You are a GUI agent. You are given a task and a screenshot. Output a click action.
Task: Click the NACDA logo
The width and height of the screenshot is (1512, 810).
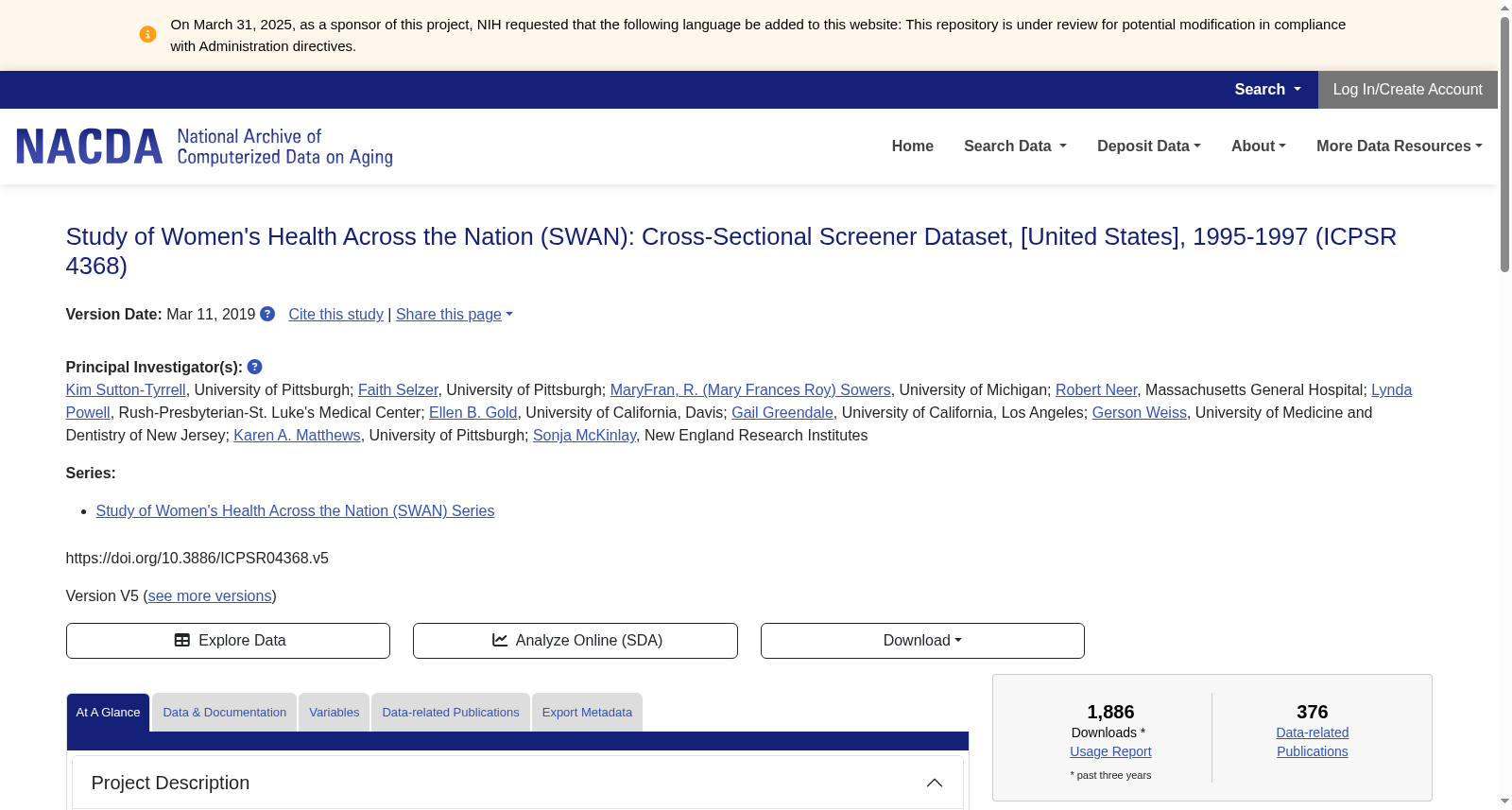(204, 146)
